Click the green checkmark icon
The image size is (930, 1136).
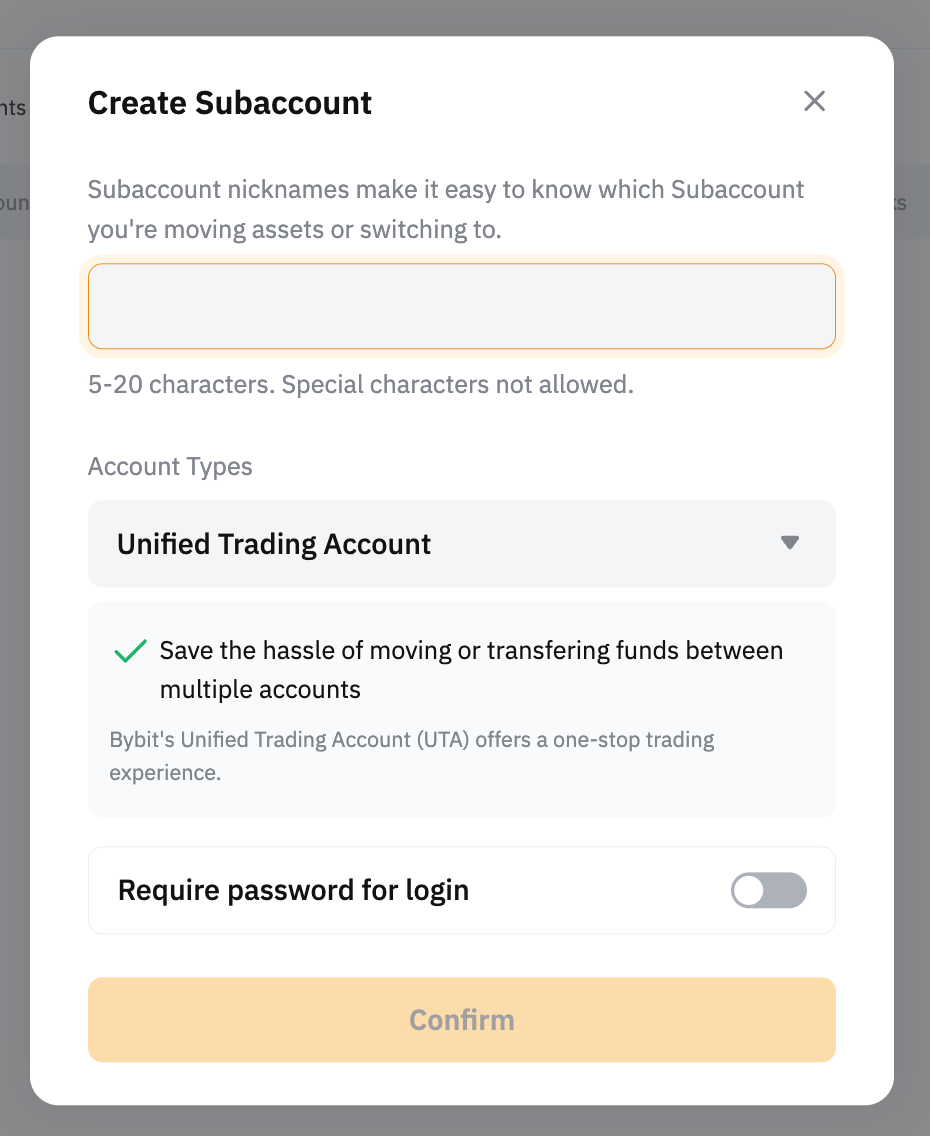click(130, 652)
